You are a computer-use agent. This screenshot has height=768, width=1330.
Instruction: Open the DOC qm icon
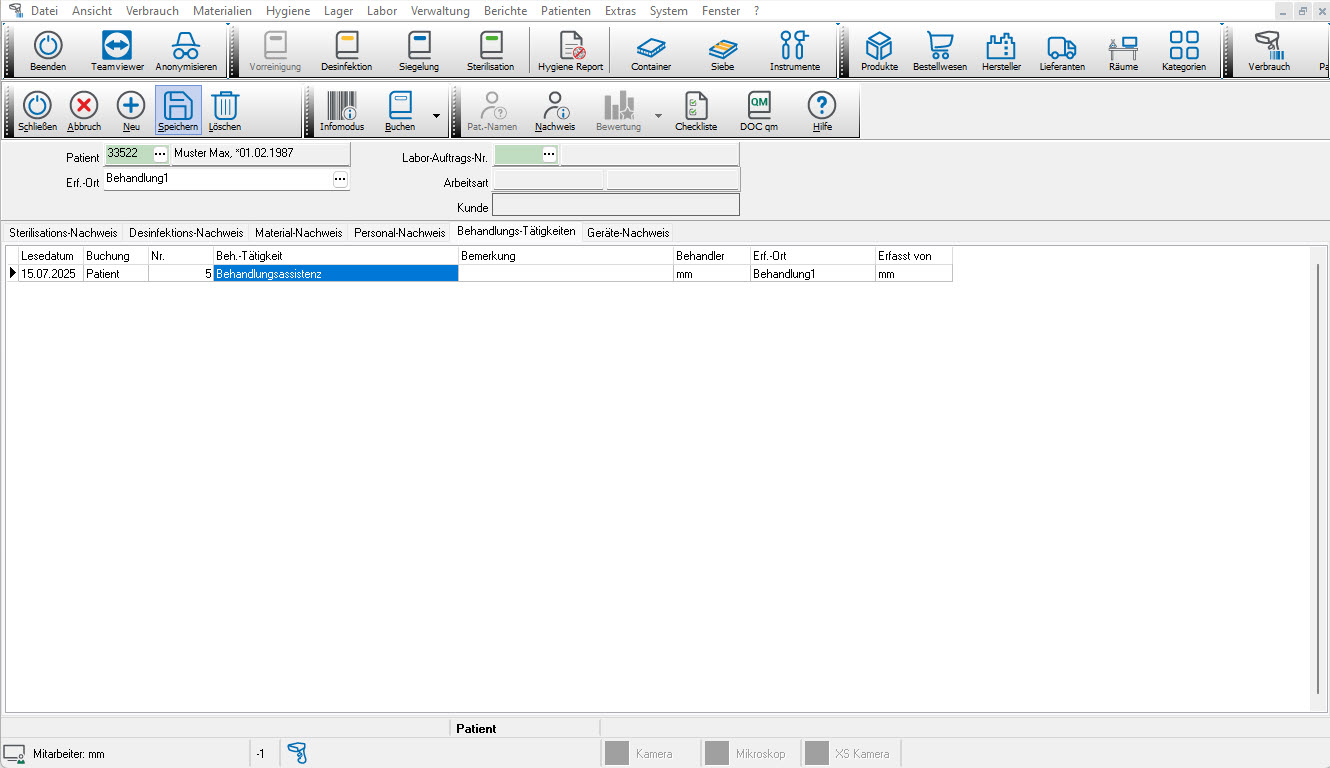pyautogui.click(x=758, y=110)
